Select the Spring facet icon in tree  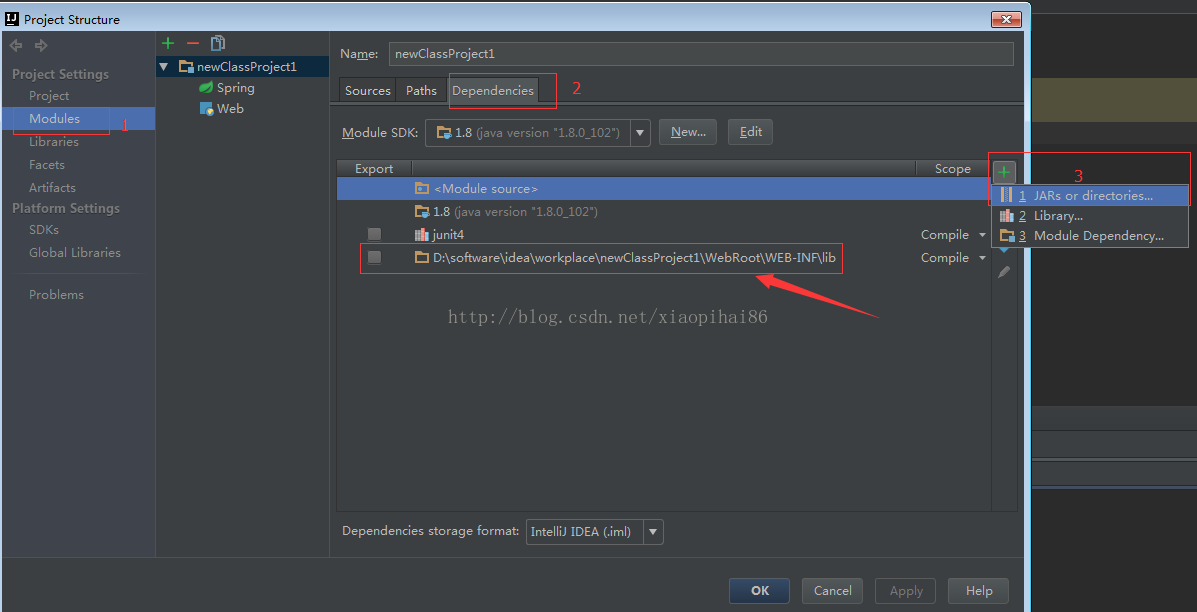point(206,88)
